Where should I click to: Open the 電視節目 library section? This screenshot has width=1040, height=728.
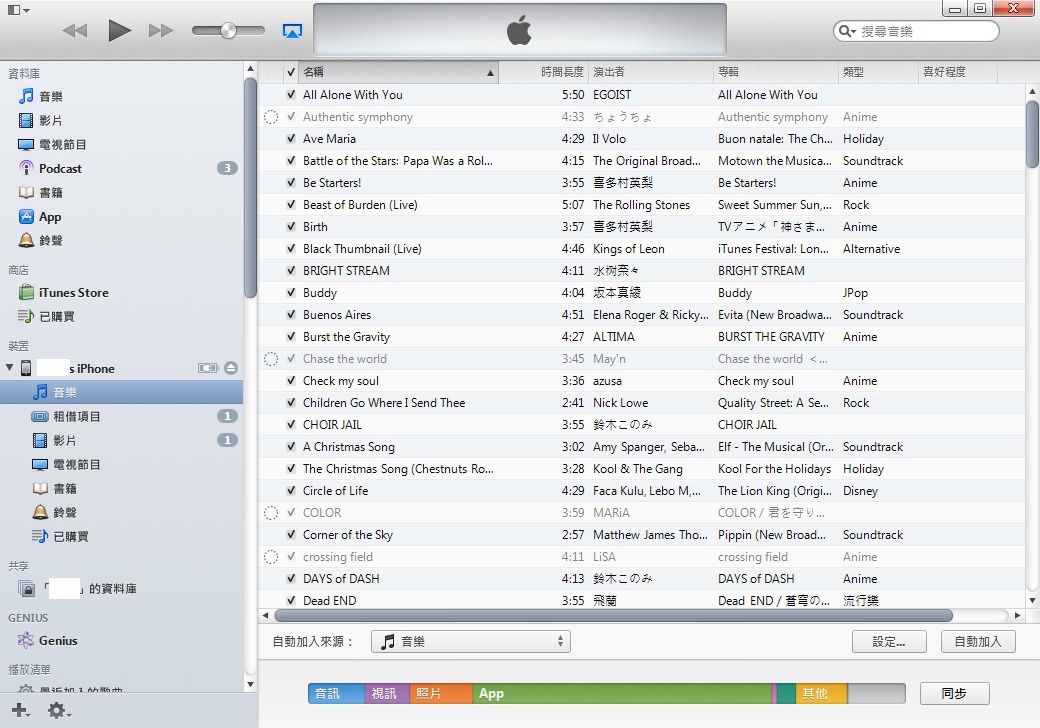pos(52,145)
